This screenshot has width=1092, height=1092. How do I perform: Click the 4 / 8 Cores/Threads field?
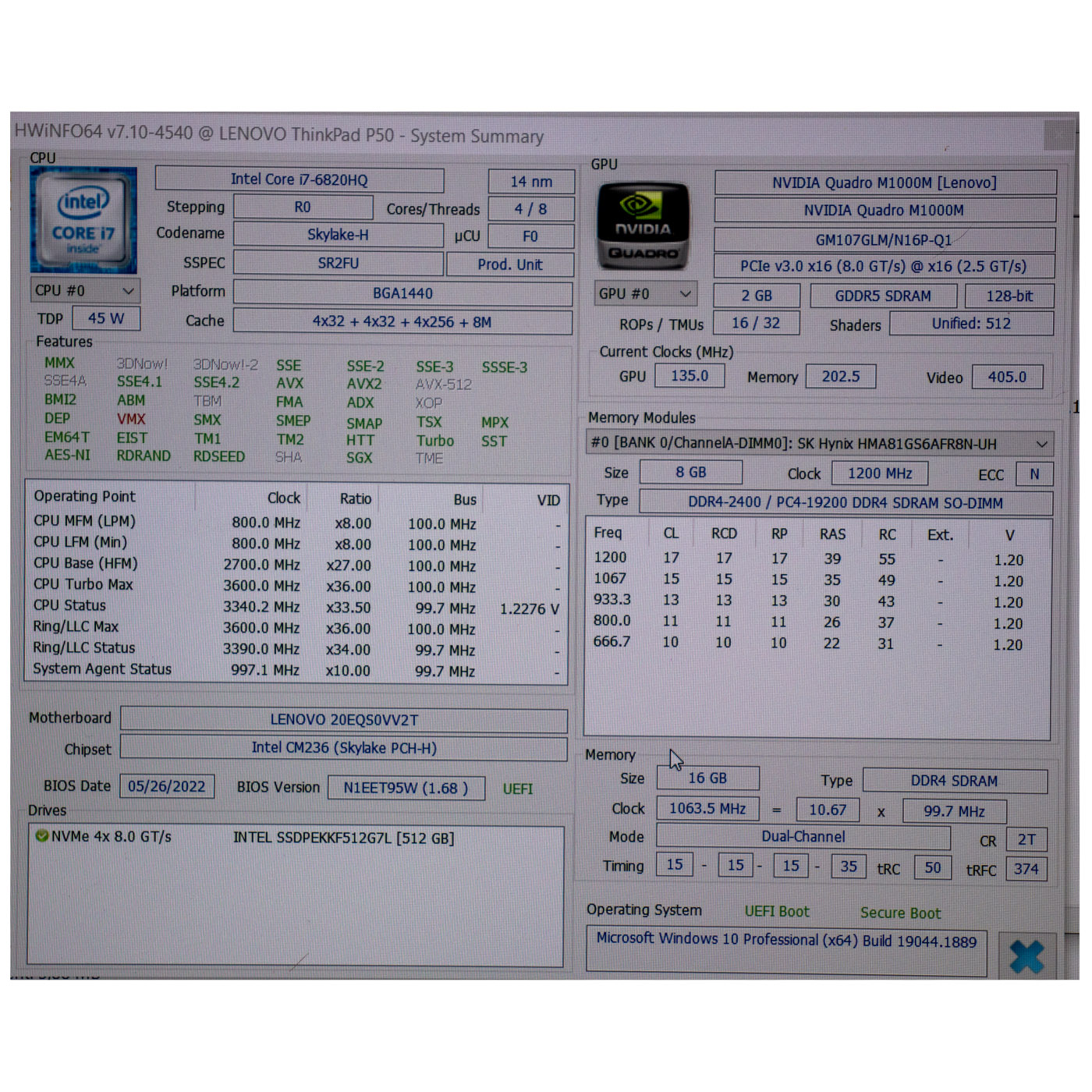531,209
